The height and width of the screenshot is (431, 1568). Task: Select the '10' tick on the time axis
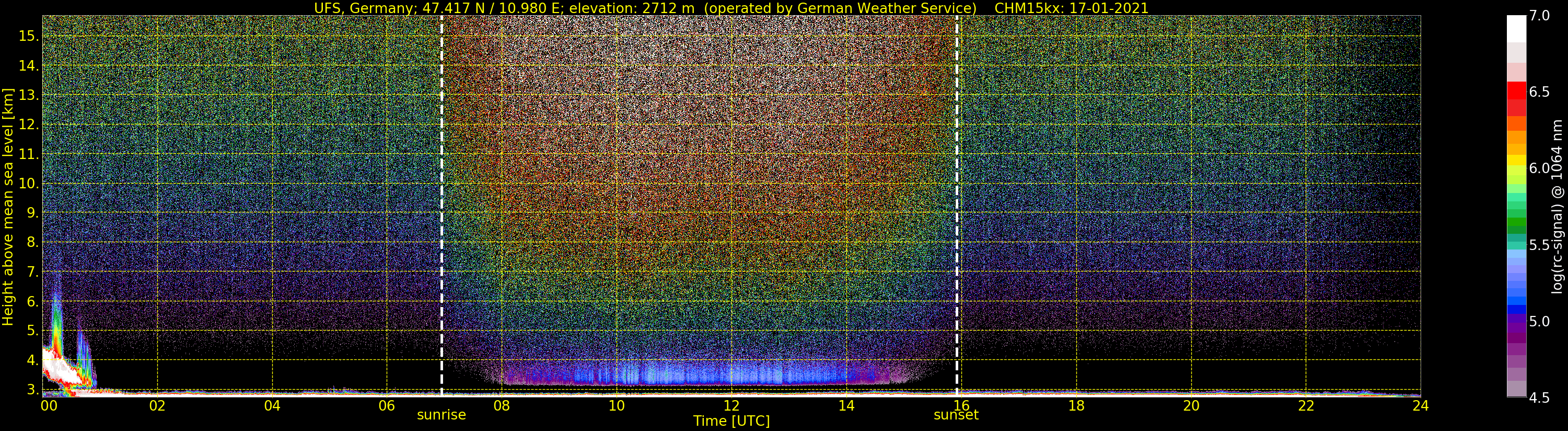(x=617, y=405)
